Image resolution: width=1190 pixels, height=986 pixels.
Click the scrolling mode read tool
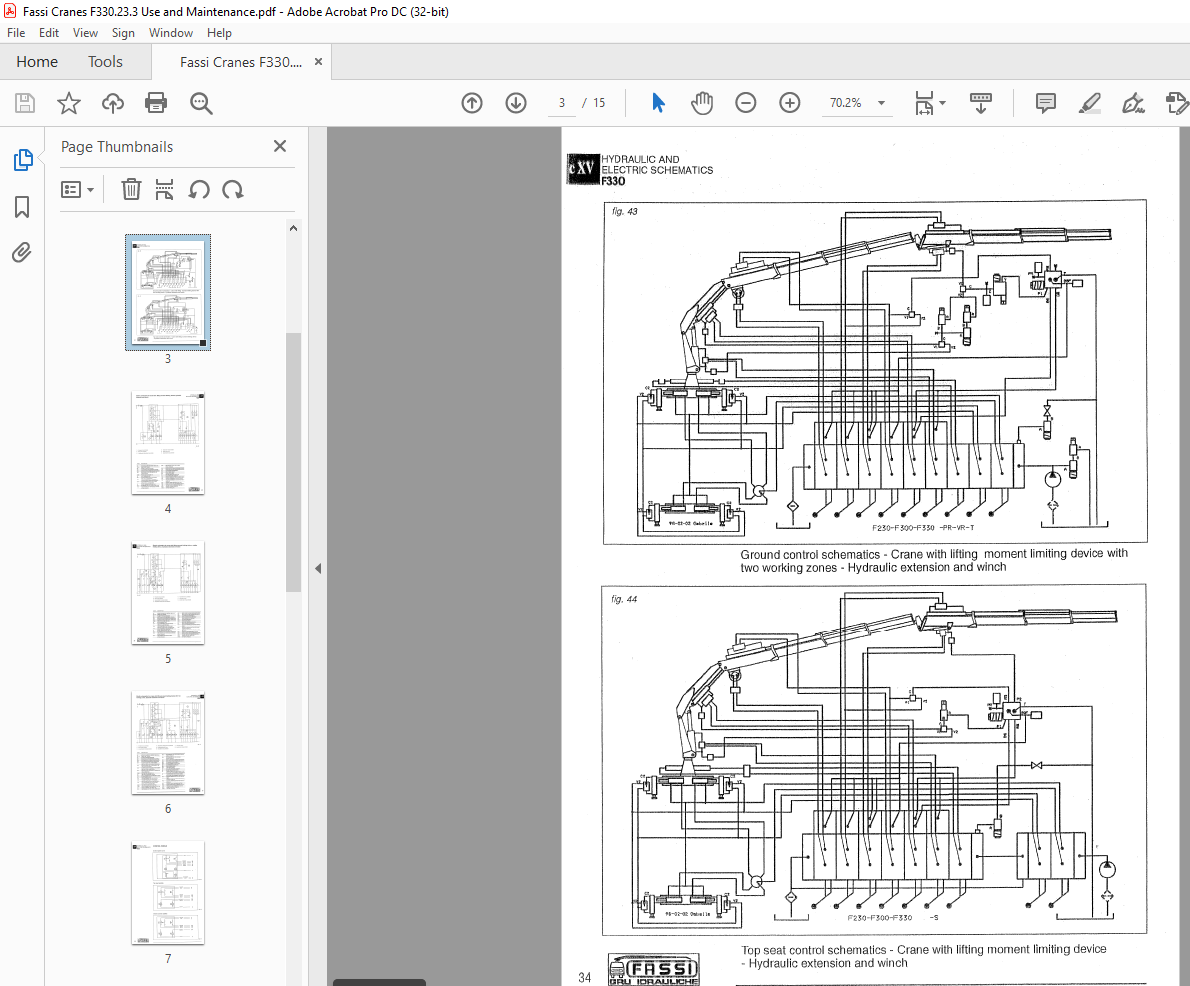981,102
